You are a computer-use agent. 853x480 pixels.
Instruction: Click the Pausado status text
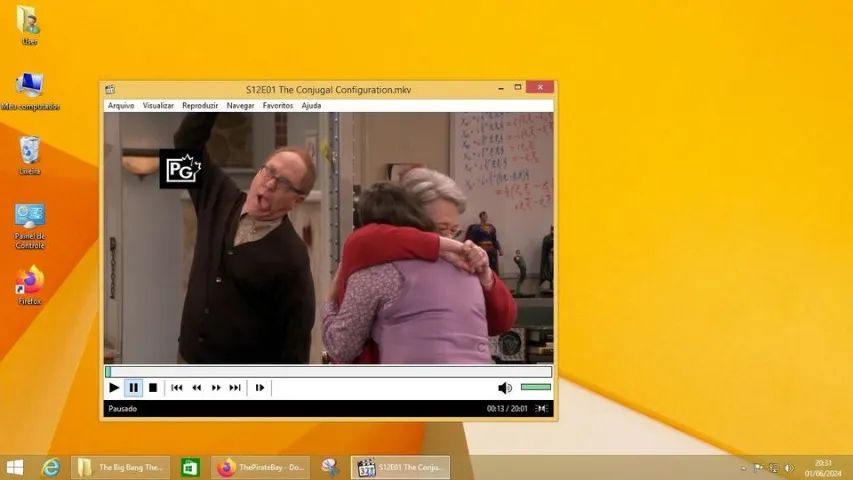(x=122, y=409)
